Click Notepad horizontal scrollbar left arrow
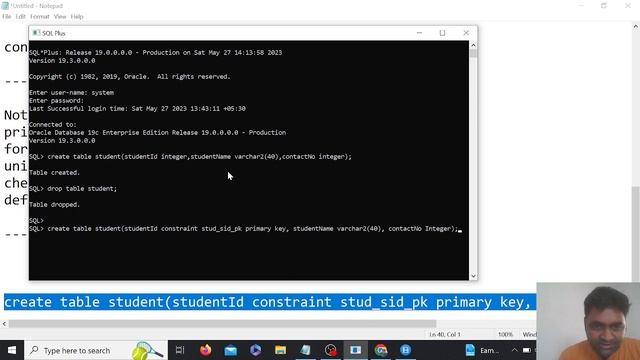The image size is (640, 360). 4,324
